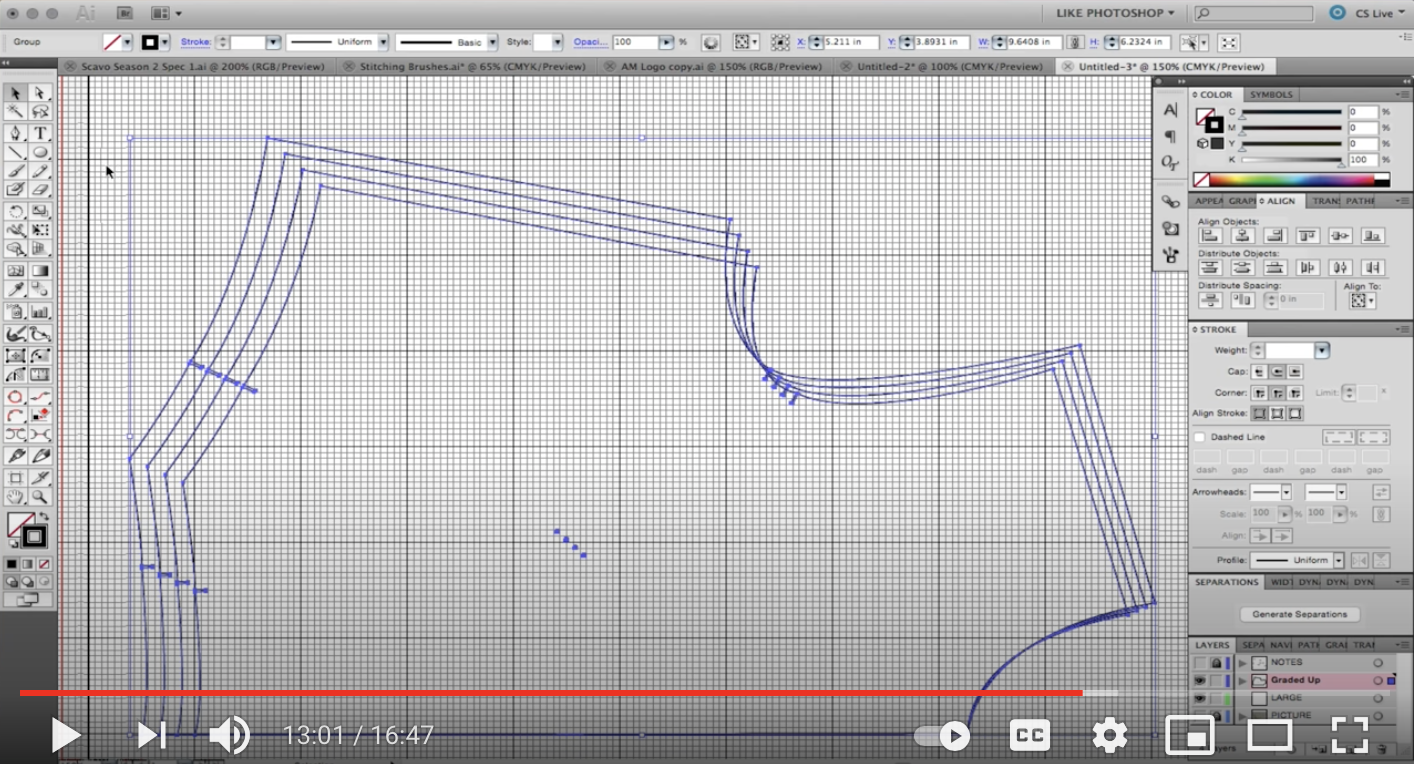Open the Paragraph panel icon in dock
Viewport: 1414px width, 764px height.
point(1170,137)
